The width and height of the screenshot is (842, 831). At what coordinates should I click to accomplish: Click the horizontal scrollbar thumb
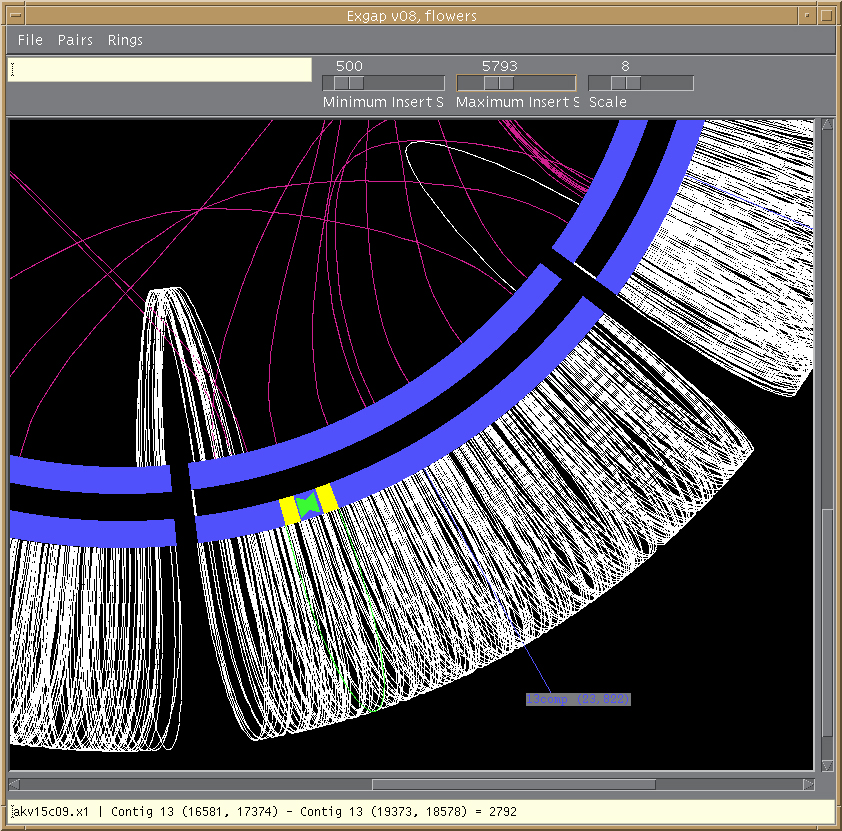[514, 784]
